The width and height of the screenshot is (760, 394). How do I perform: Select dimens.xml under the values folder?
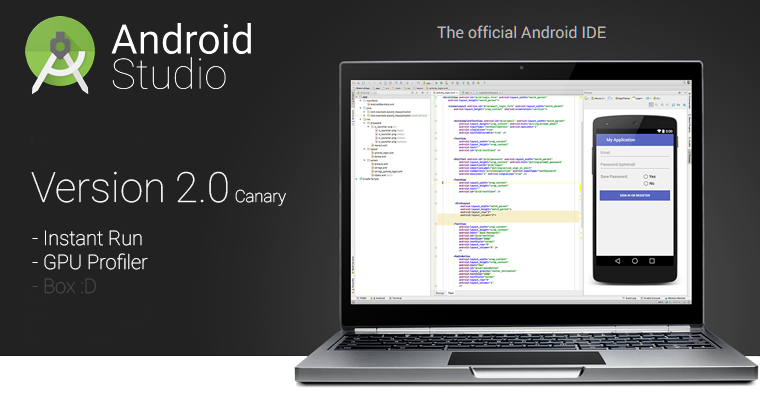tap(380, 164)
